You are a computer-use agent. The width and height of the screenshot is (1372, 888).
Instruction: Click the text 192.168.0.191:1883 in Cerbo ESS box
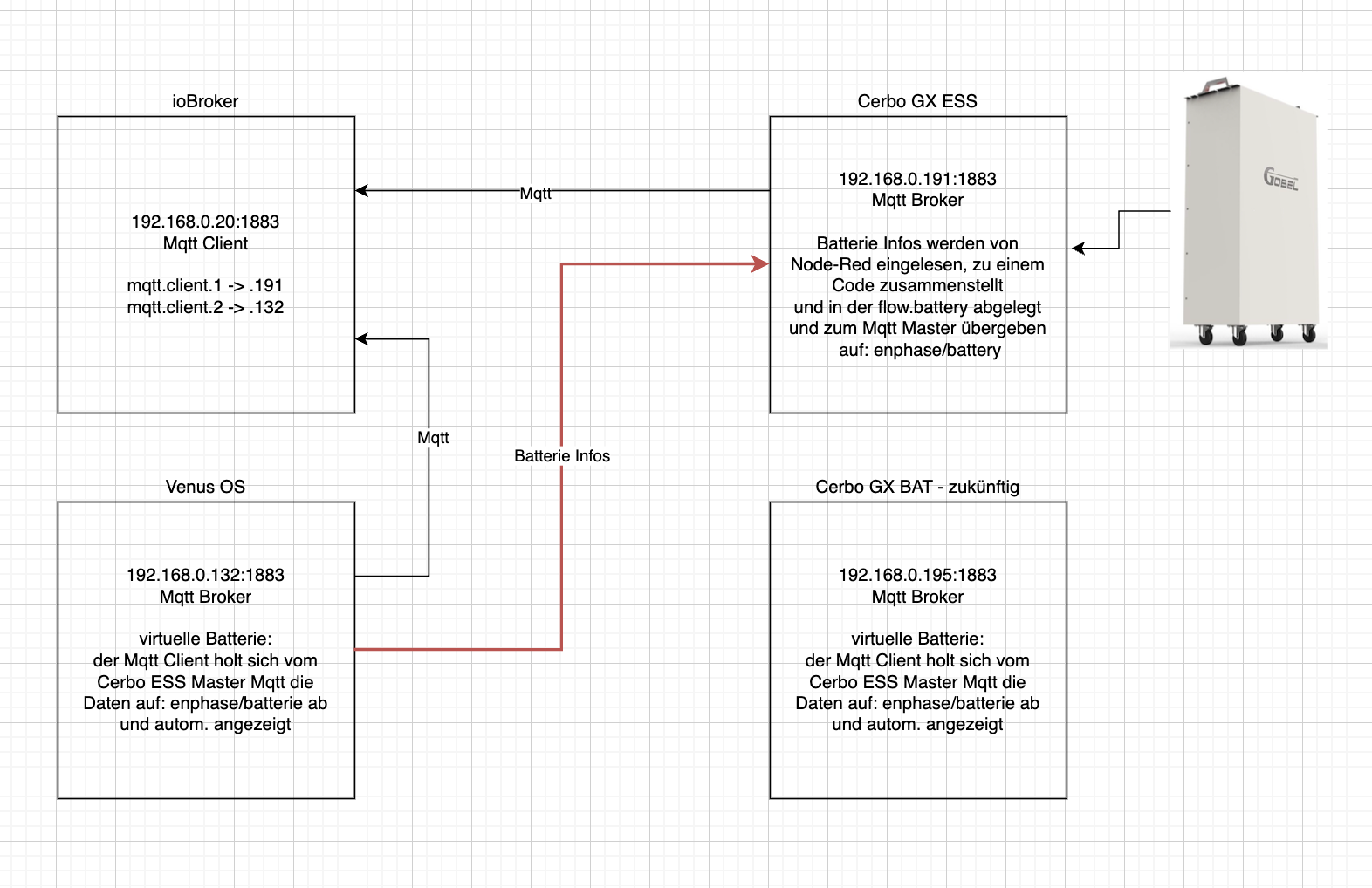[917, 179]
